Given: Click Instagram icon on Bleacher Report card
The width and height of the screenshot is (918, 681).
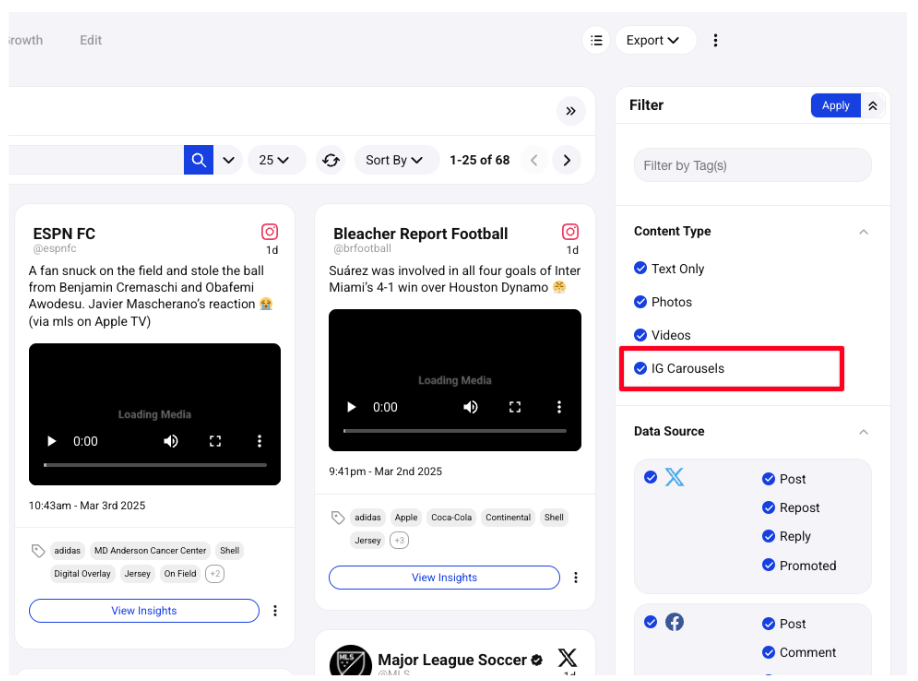Looking at the screenshot, I should [570, 232].
